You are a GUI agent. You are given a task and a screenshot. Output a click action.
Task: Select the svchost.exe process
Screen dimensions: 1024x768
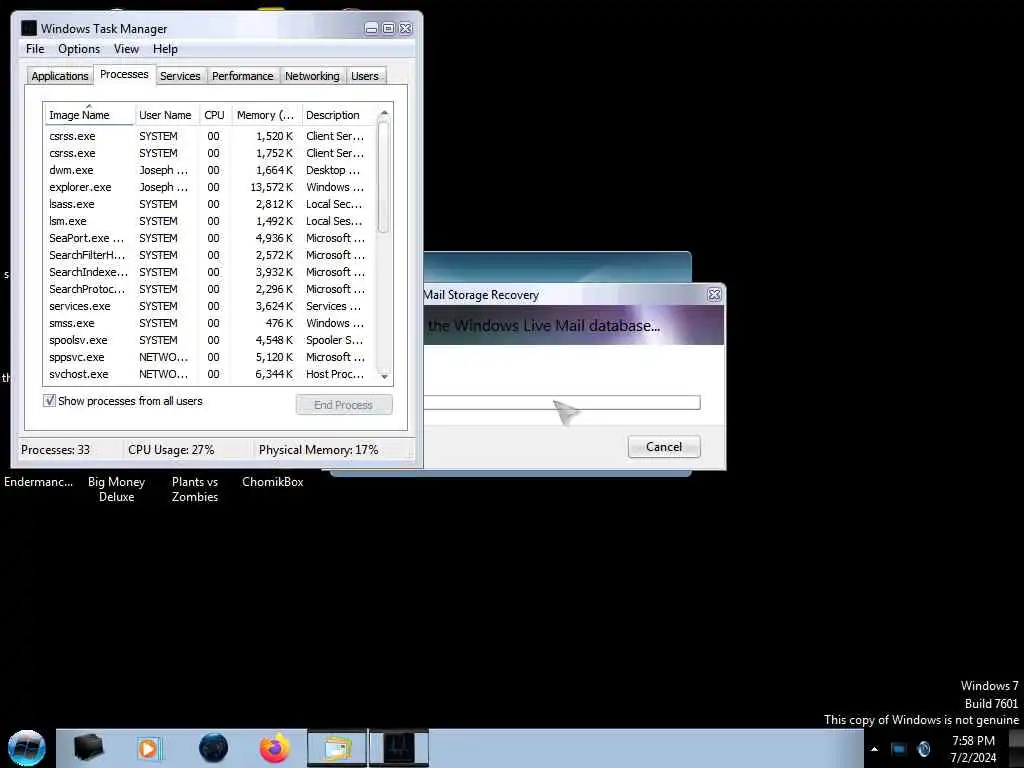(210, 374)
